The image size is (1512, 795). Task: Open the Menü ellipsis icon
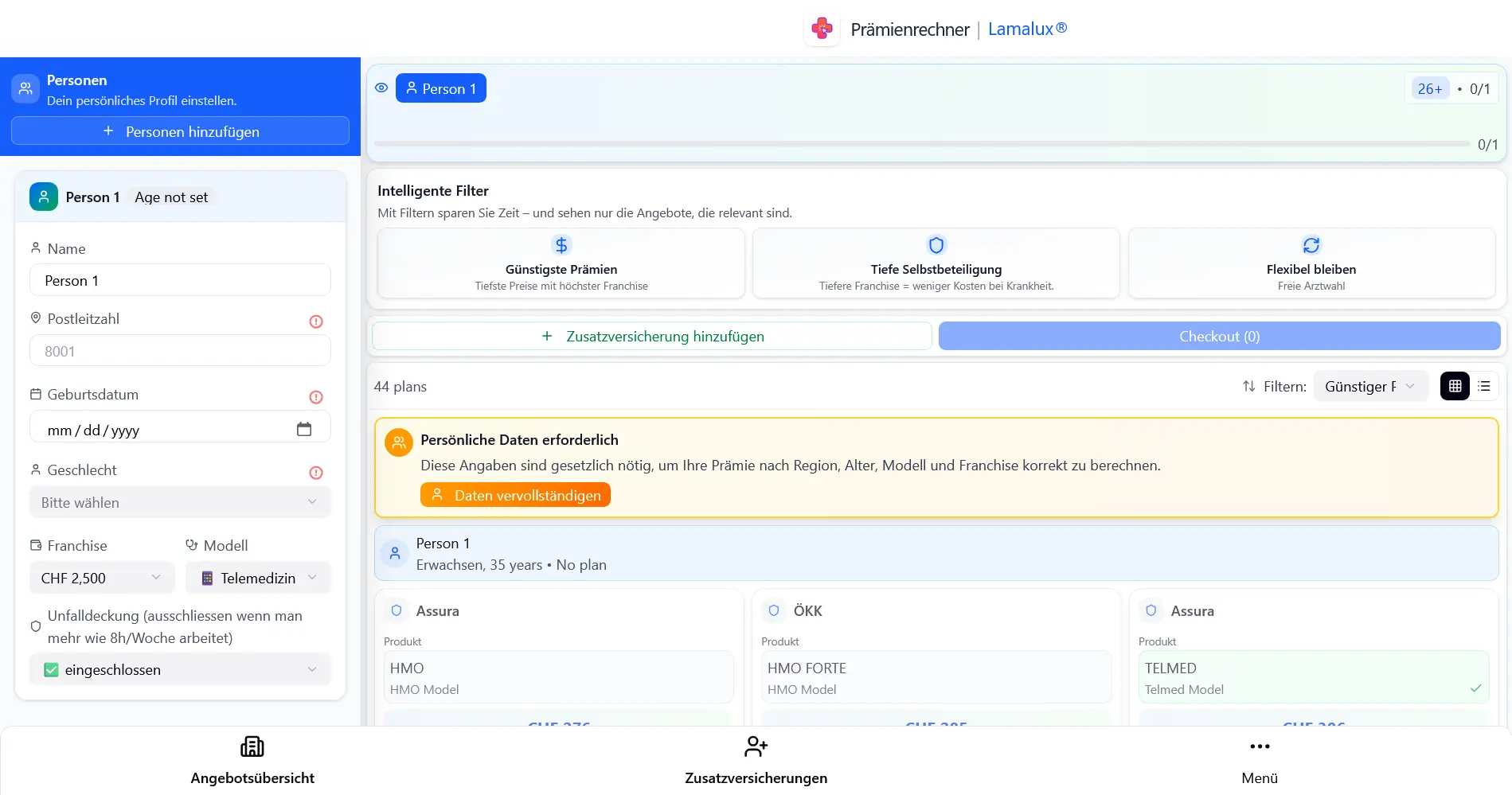tap(1259, 746)
